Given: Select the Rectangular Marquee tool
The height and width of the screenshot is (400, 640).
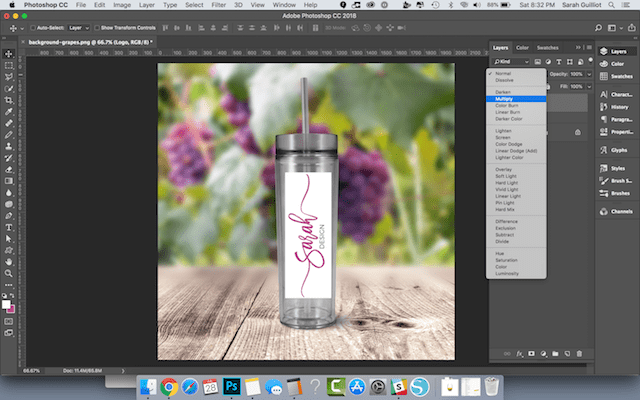Looking at the screenshot, I should pos(9,64).
